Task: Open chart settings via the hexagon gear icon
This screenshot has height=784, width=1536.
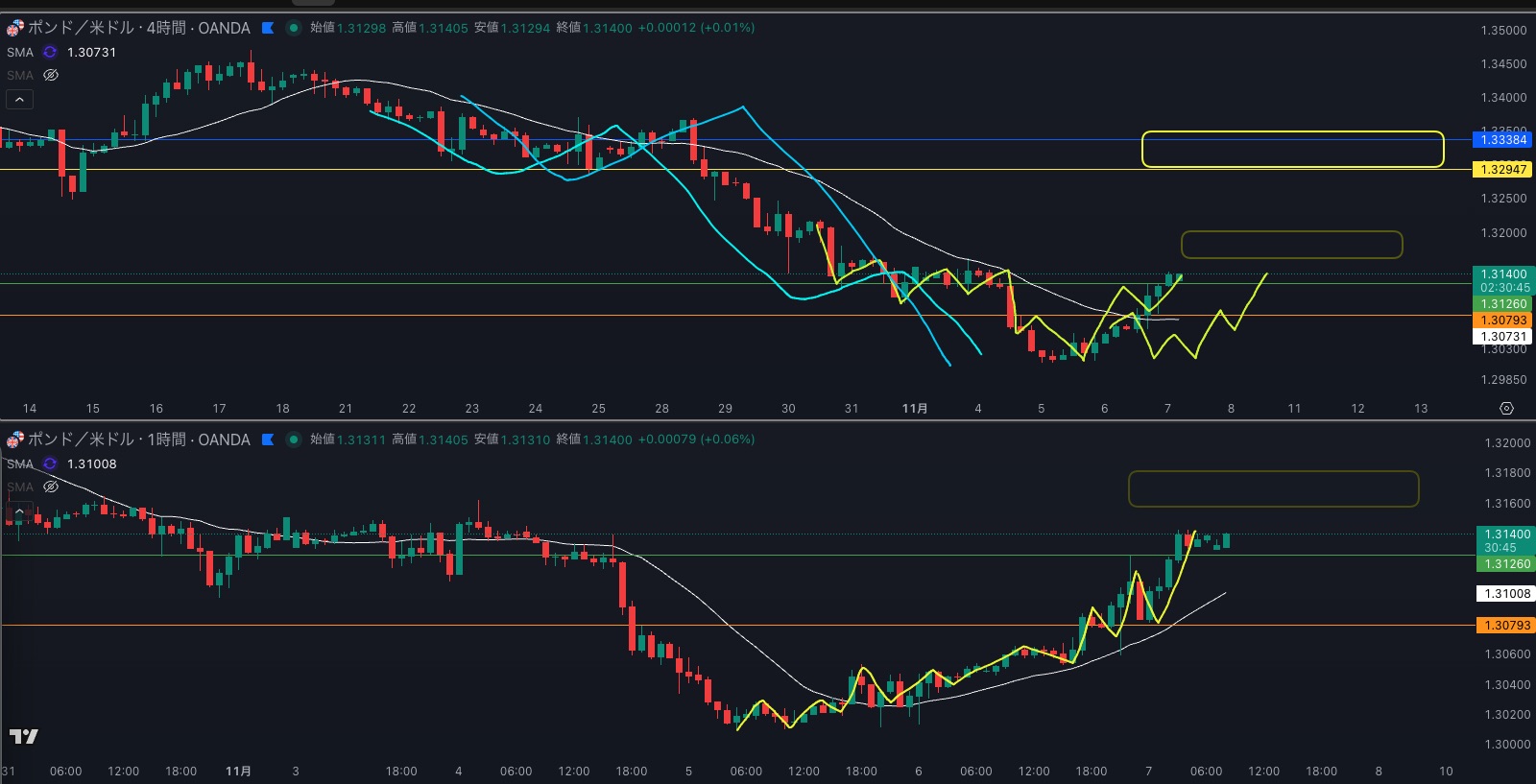Action: click(1506, 408)
